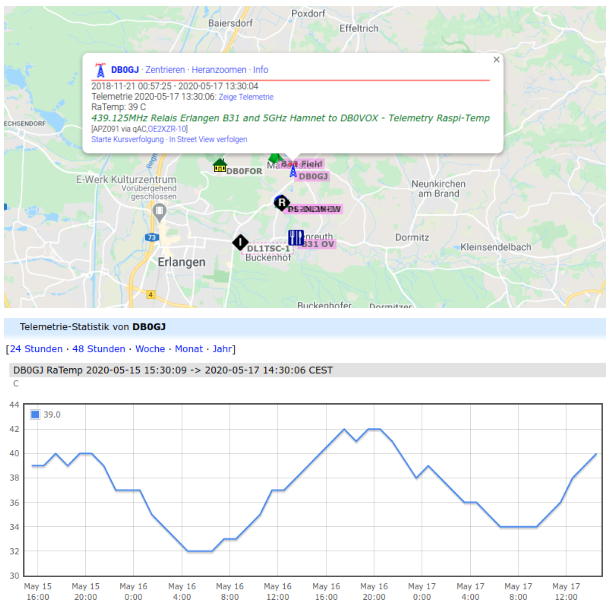The image size is (610, 606).
Task: Click the E-Werk Kulturzentrum grey place pin
Action: coord(160,212)
